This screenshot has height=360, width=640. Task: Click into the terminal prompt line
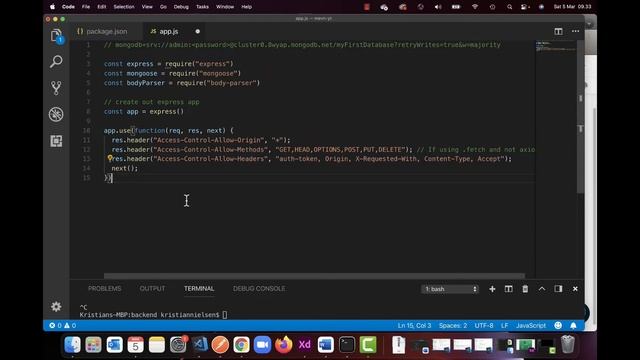click(153, 315)
